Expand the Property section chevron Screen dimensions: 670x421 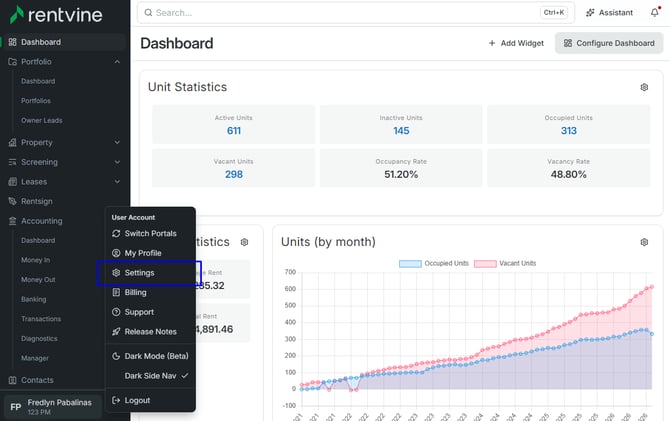(117, 142)
